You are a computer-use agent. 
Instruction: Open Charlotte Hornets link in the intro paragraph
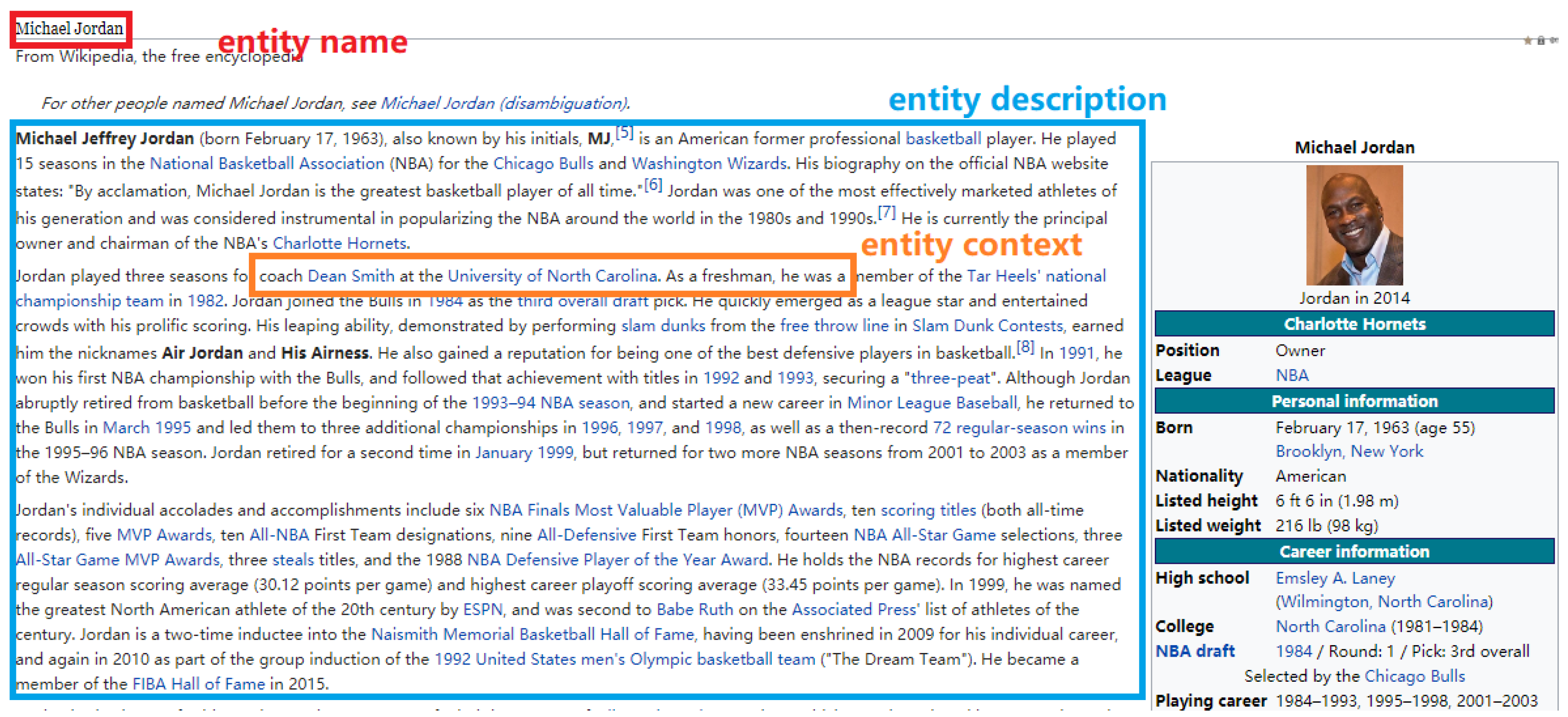(339, 243)
